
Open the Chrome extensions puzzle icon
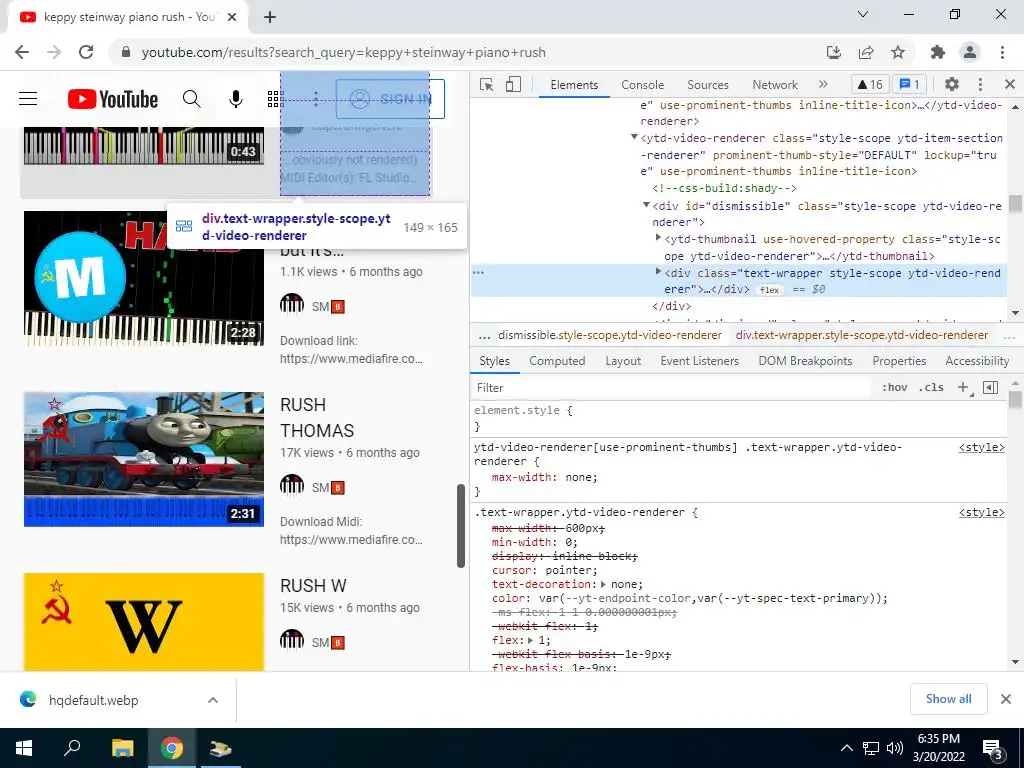click(938, 52)
